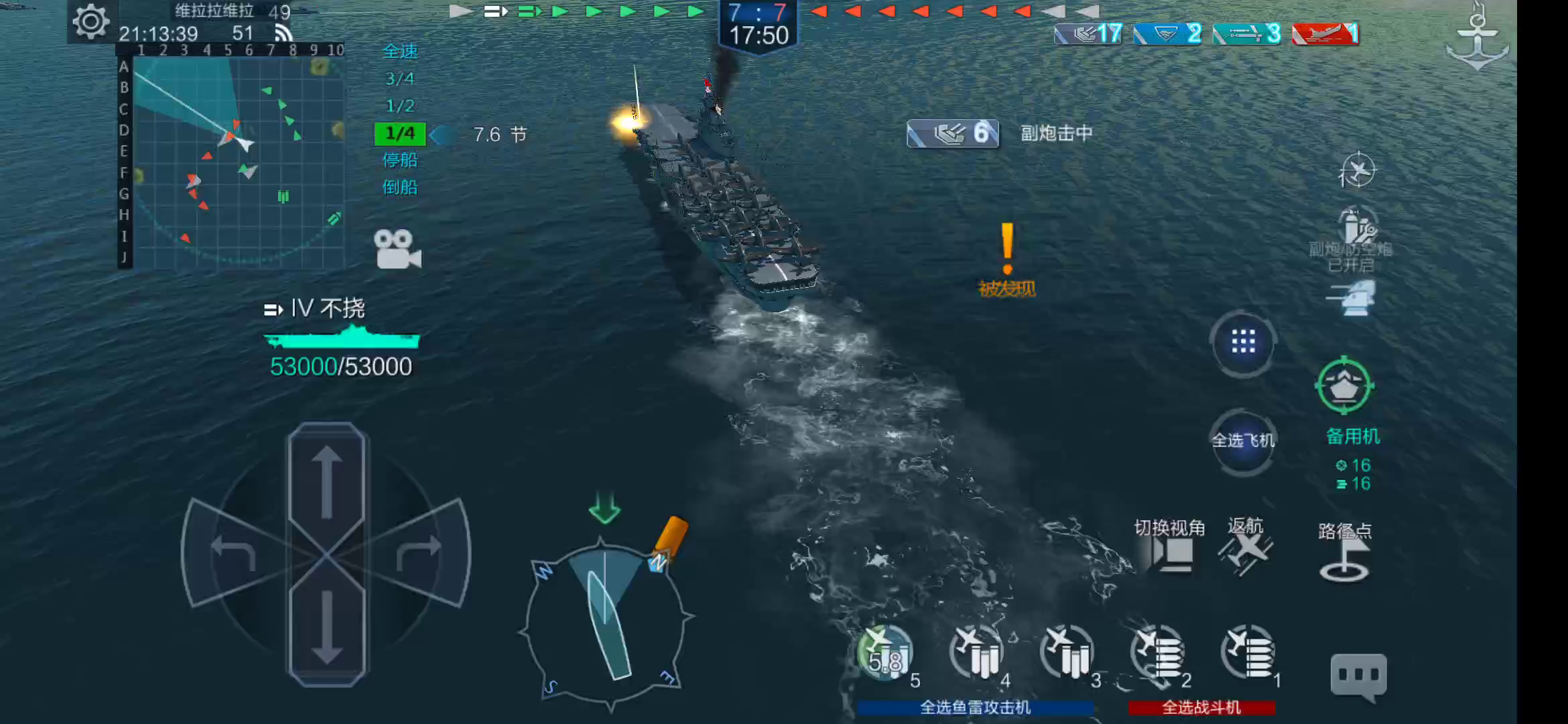
Task: Select aircraft squadron slot 5
Action: [x=886, y=654]
